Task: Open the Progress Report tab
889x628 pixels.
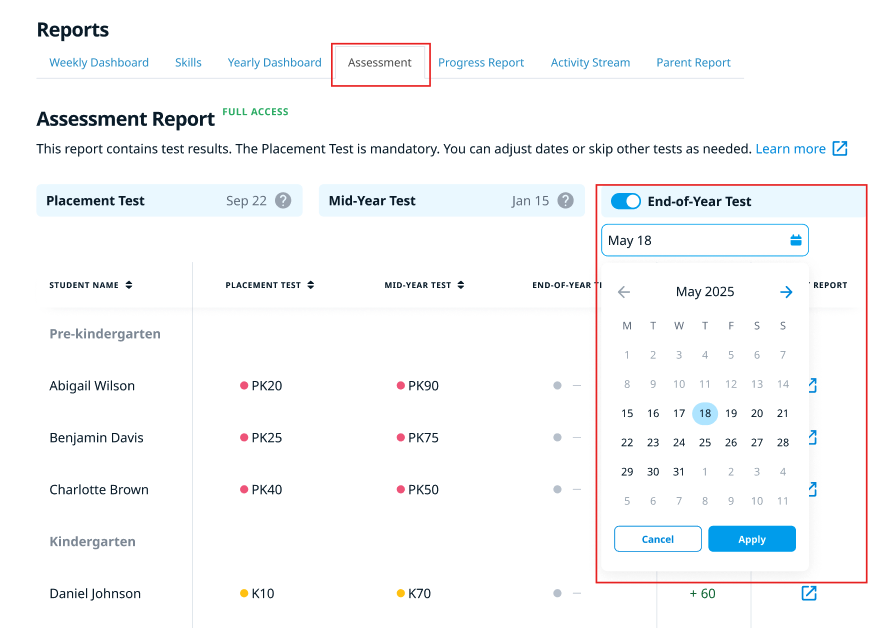Action: coord(481,62)
